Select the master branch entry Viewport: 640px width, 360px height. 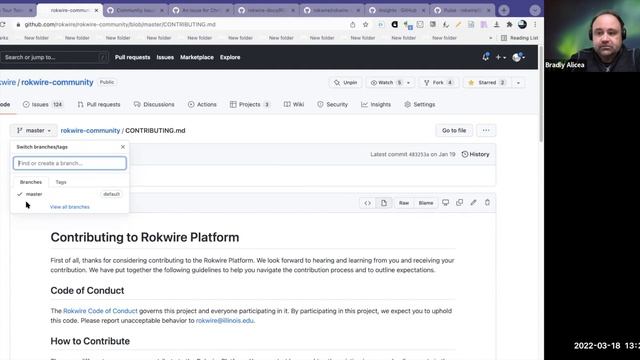click(x=69, y=194)
